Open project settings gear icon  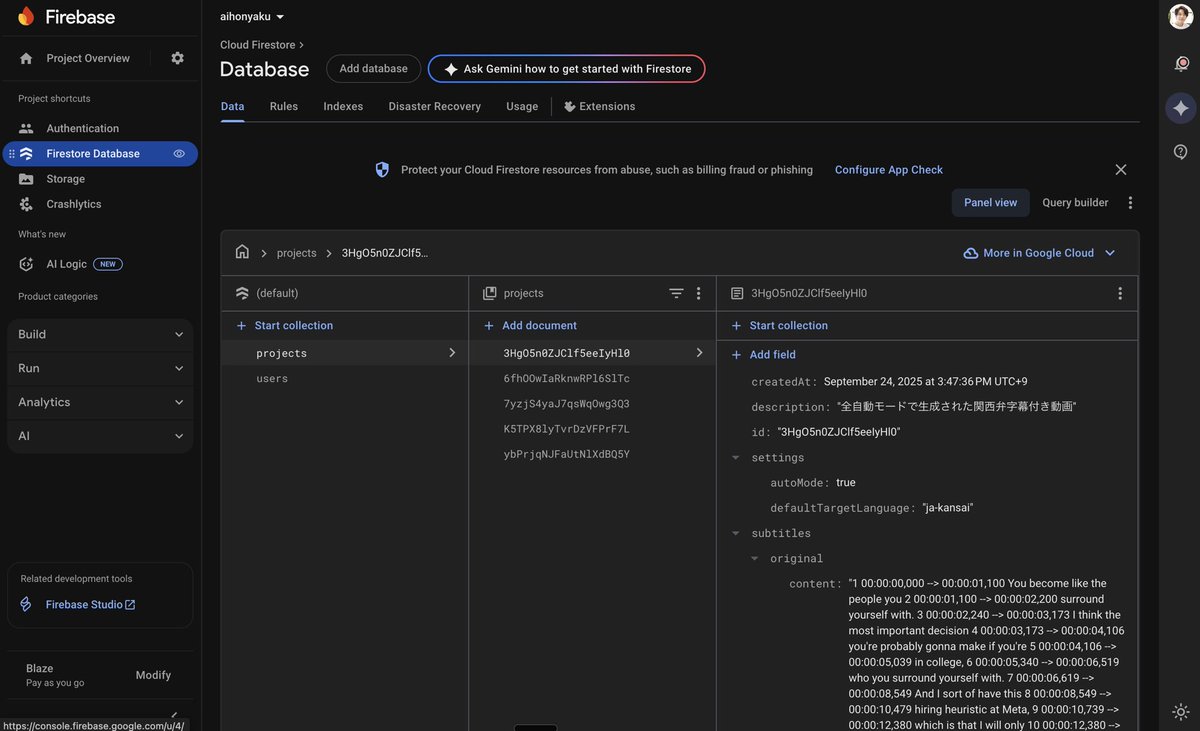click(177, 58)
